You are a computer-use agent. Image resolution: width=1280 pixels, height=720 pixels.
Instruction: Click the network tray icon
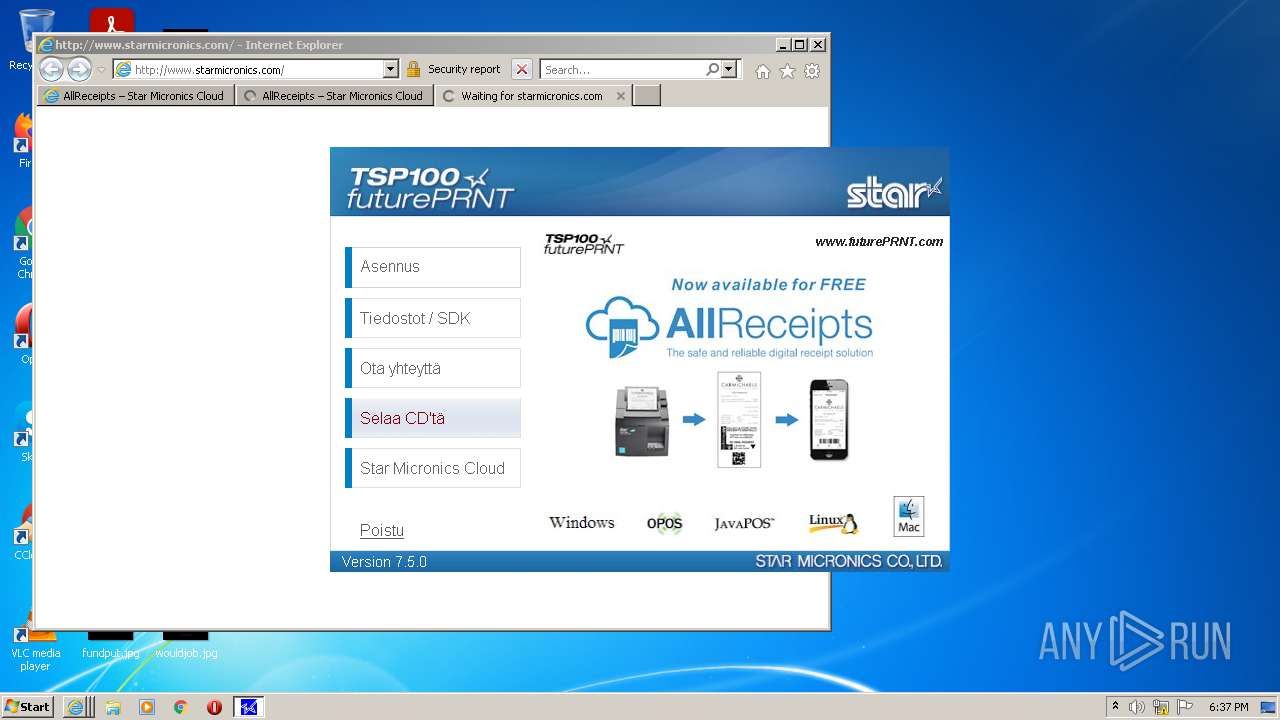point(1161,707)
